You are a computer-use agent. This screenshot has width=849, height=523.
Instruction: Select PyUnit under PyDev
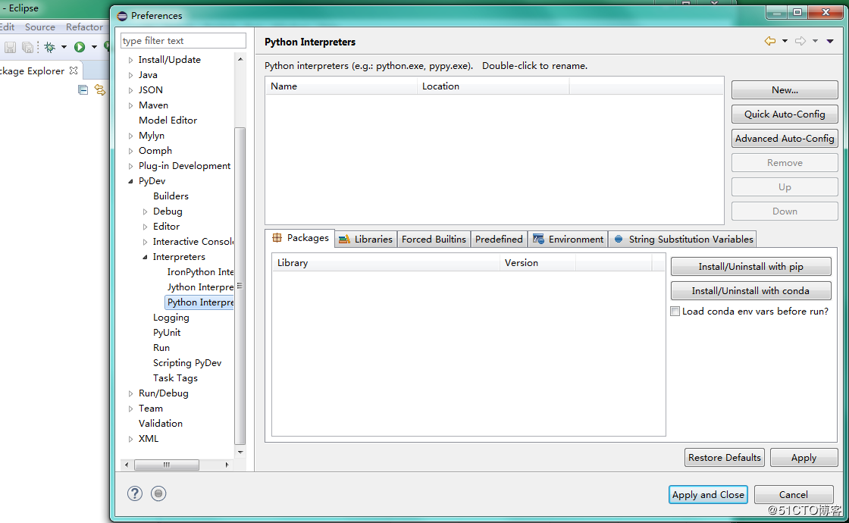(x=167, y=332)
